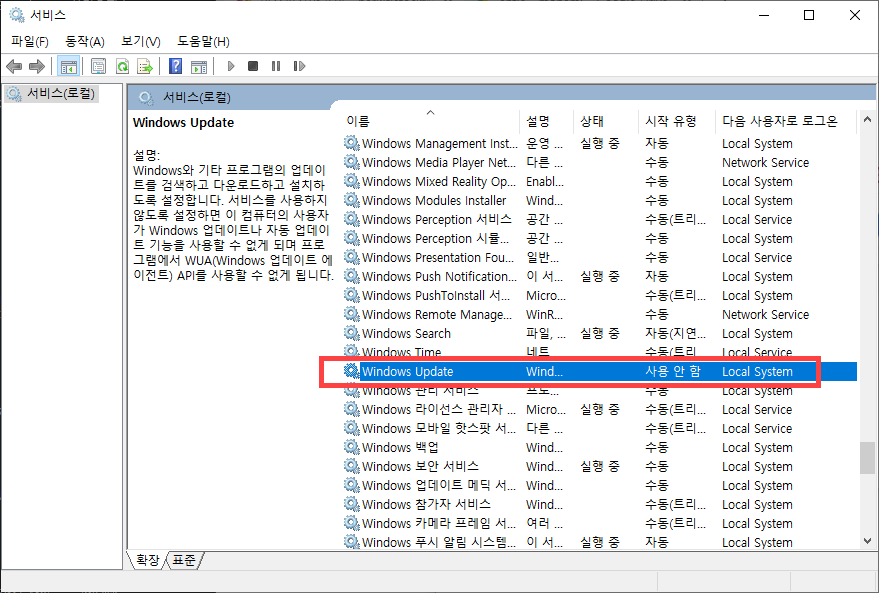This screenshot has height=593, width=879.
Task: Select the Windows 보안 서비스 row
Action: click(x=600, y=467)
